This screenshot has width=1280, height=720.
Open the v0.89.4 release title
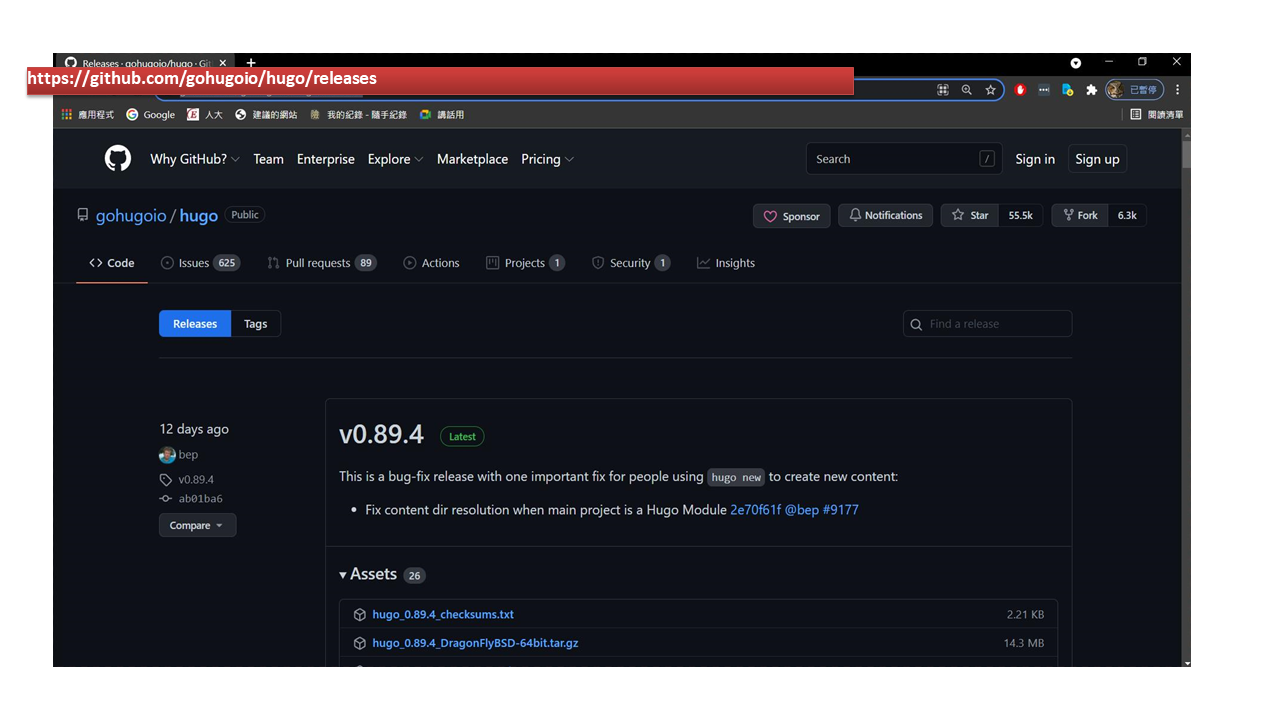tap(381, 434)
